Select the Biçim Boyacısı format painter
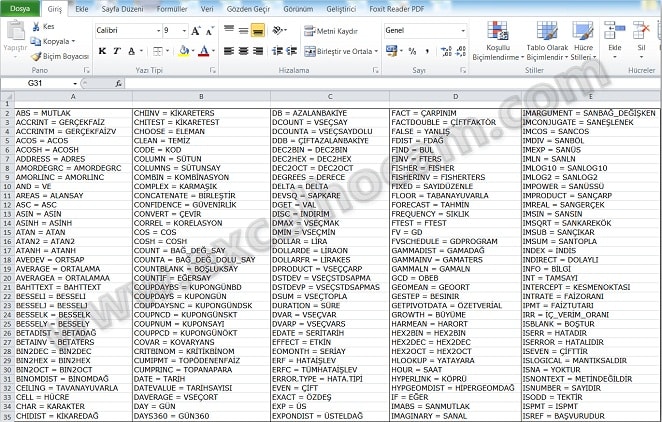 59,56
